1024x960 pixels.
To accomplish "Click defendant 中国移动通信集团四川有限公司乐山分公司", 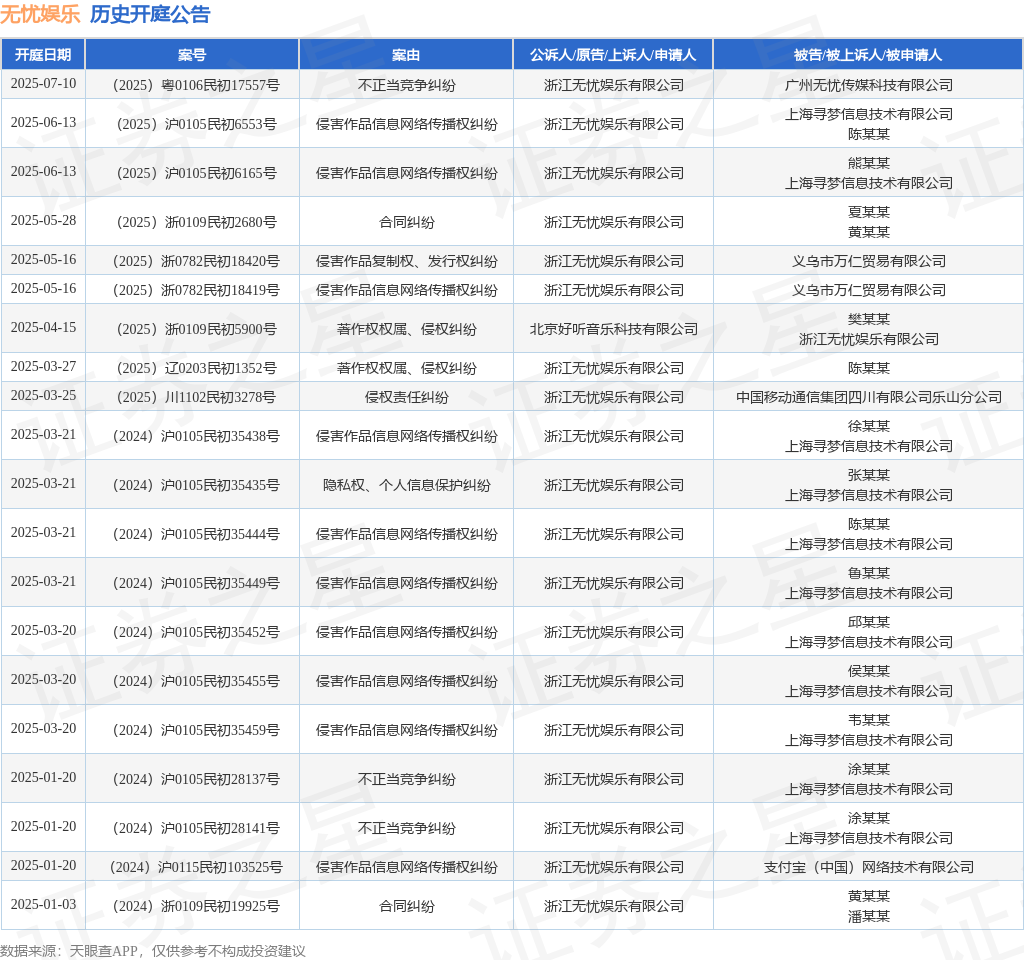I will tap(869, 397).
